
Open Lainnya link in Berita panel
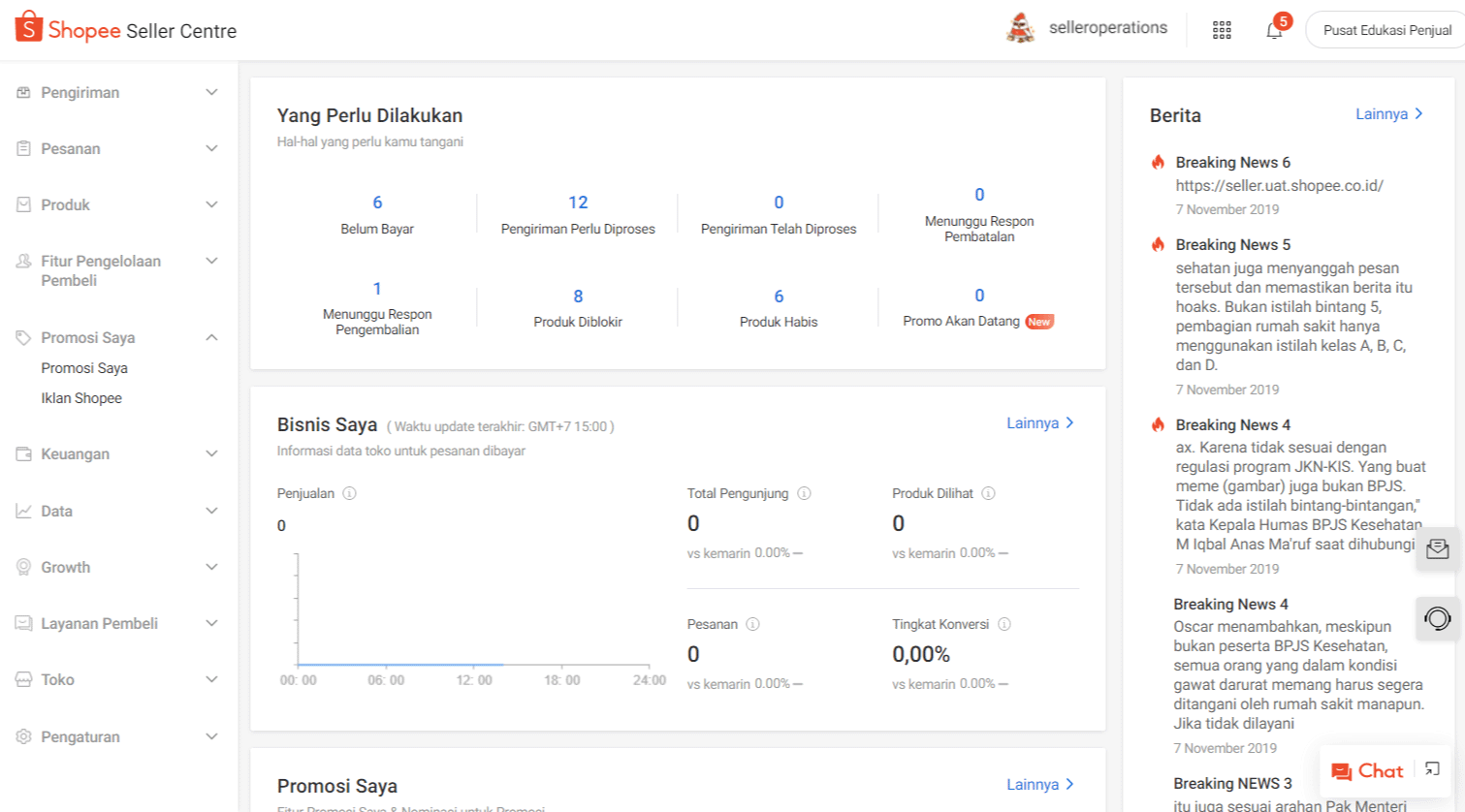[x=1388, y=114]
